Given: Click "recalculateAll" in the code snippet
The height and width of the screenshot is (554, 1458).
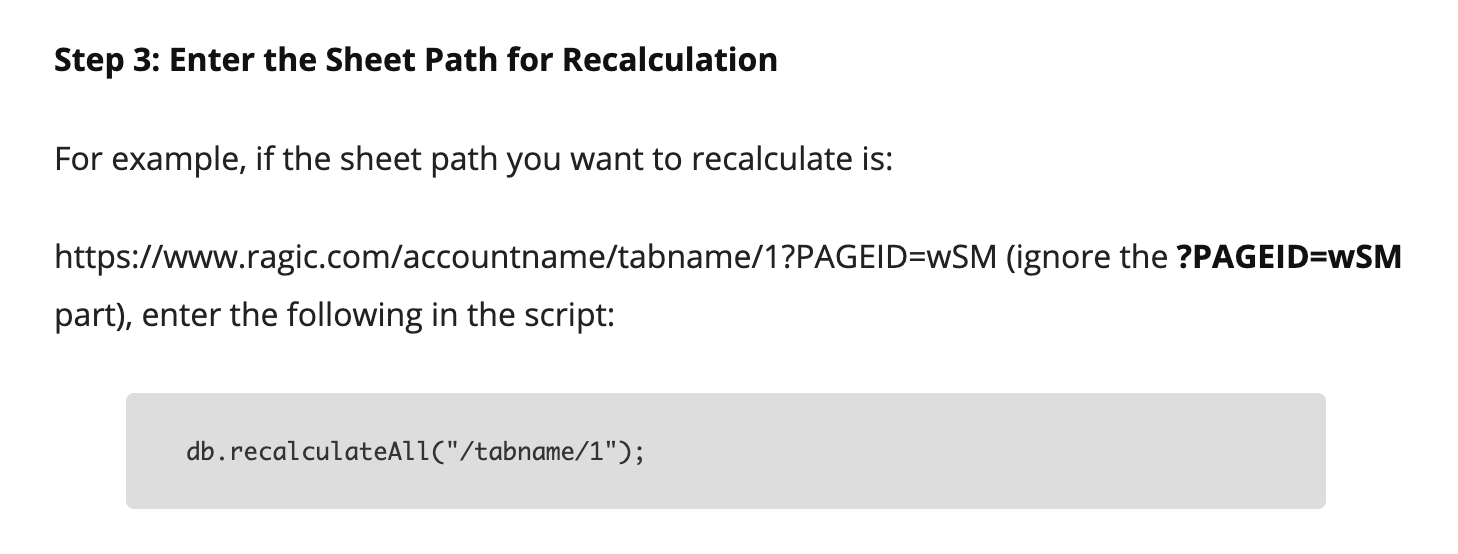Looking at the screenshot, I should click(x=332, y=452).
